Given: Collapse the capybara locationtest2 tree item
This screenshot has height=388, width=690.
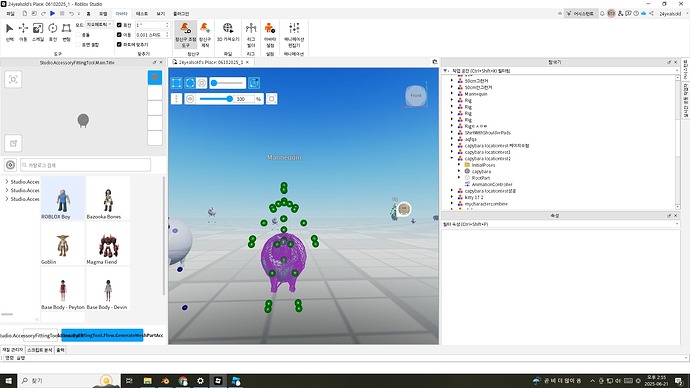Looking at the screenshot, I should [x=451, y=158].
